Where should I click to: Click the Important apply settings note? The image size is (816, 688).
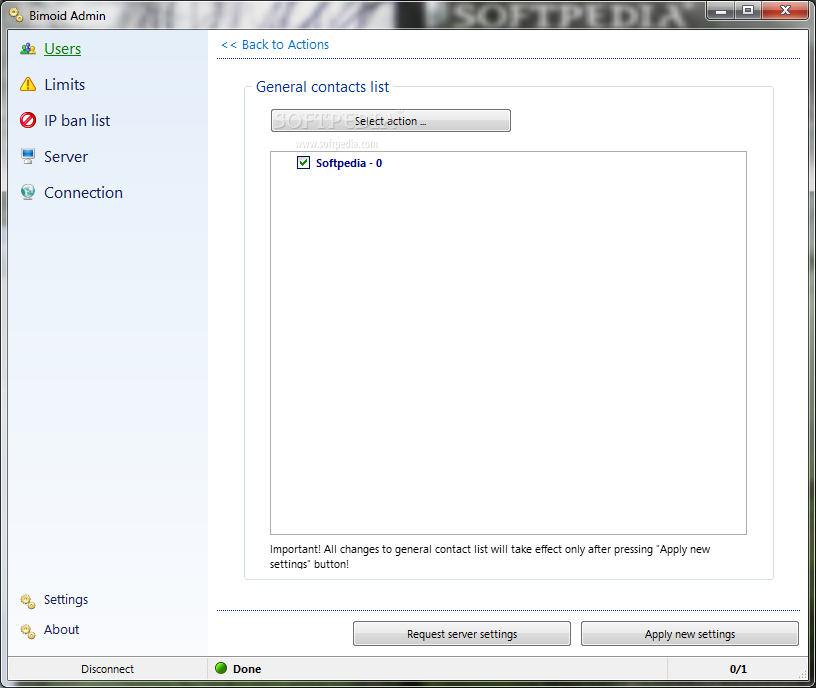490,556
